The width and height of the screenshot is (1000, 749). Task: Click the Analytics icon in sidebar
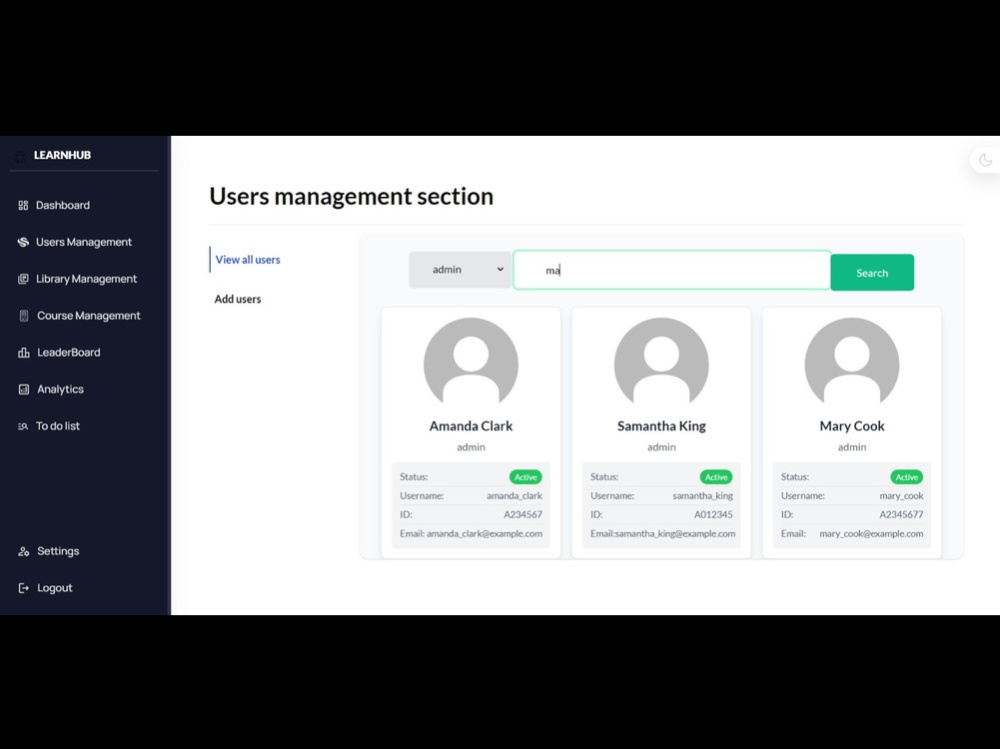pyautogui.click(x=24, y=389)
